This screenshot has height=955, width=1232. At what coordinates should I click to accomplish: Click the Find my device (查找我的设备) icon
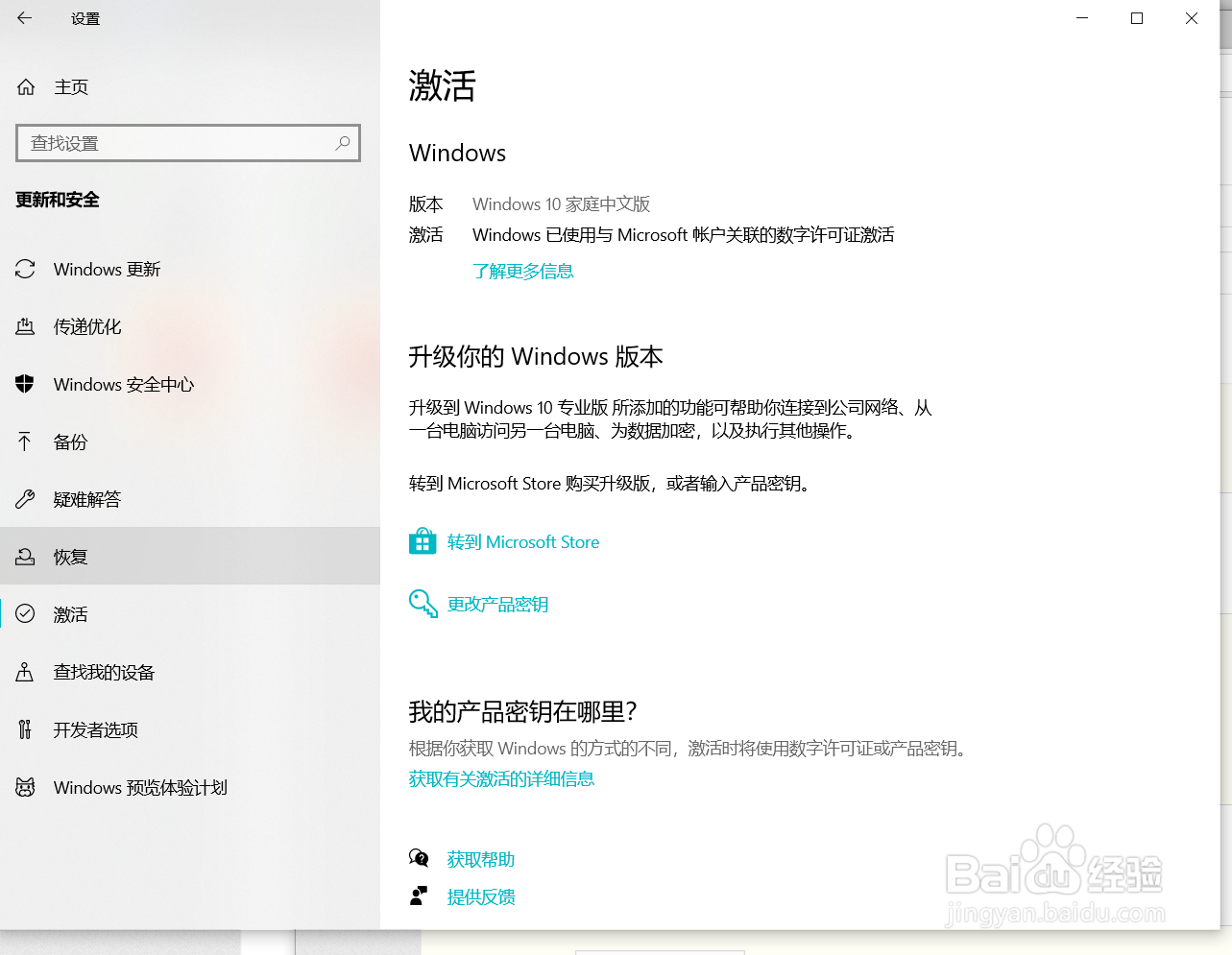point(25,672)
